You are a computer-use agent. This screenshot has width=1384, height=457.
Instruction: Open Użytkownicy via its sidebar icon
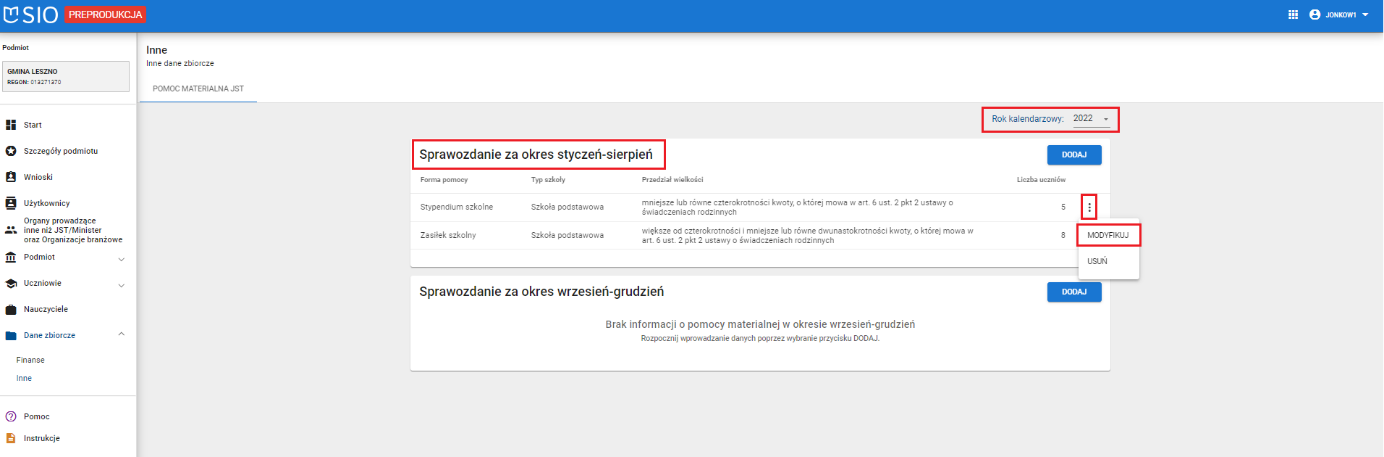11,203
